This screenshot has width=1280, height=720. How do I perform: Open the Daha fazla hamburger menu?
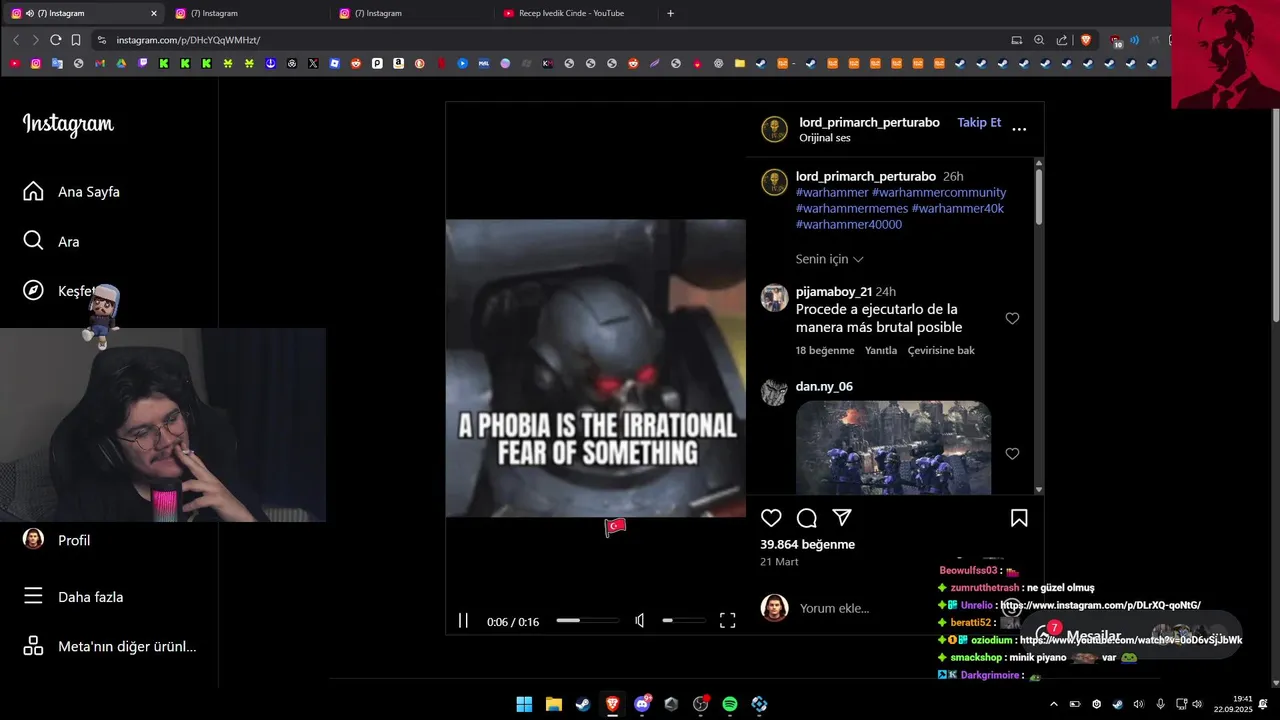[73, 596]
